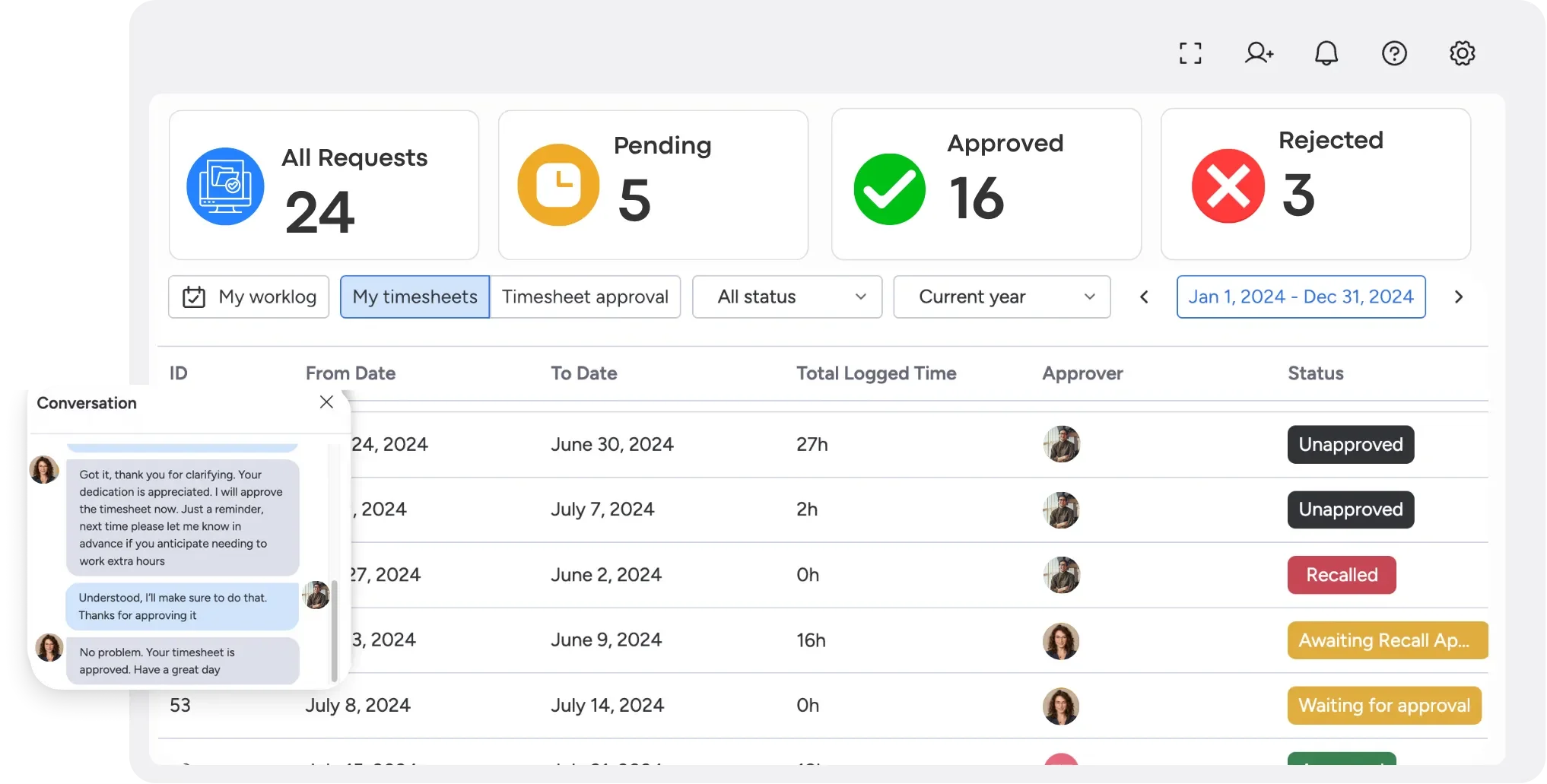
Task: Click ID 53 in the table
Action: (180, 706)
